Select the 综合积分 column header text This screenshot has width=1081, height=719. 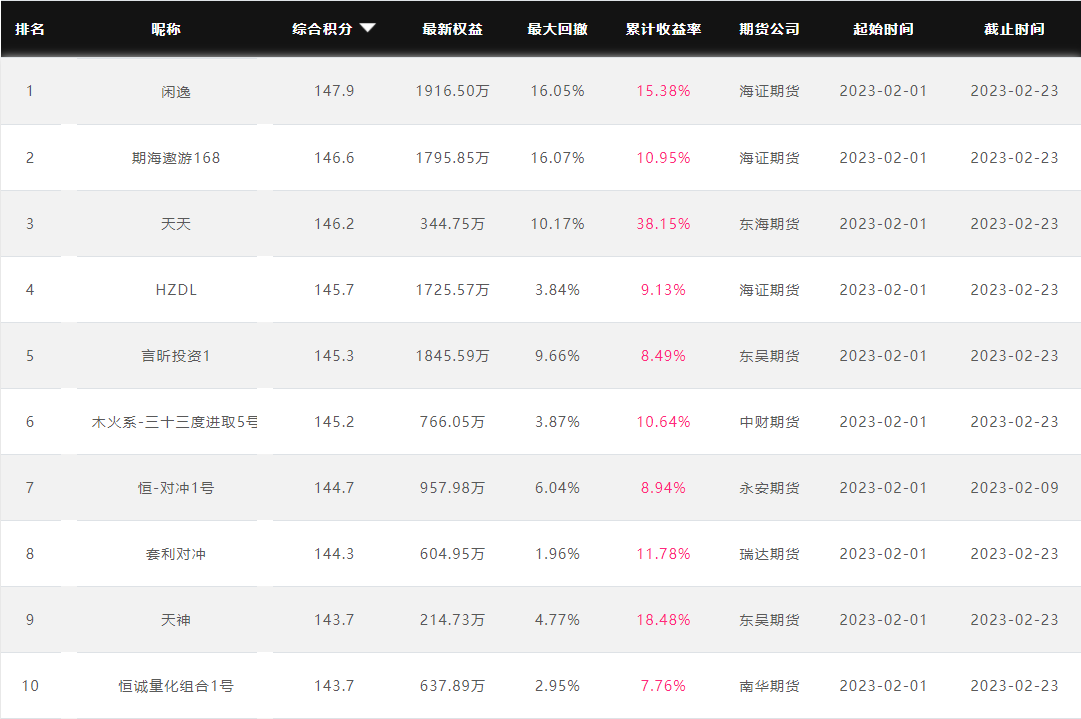coord(322,29)
